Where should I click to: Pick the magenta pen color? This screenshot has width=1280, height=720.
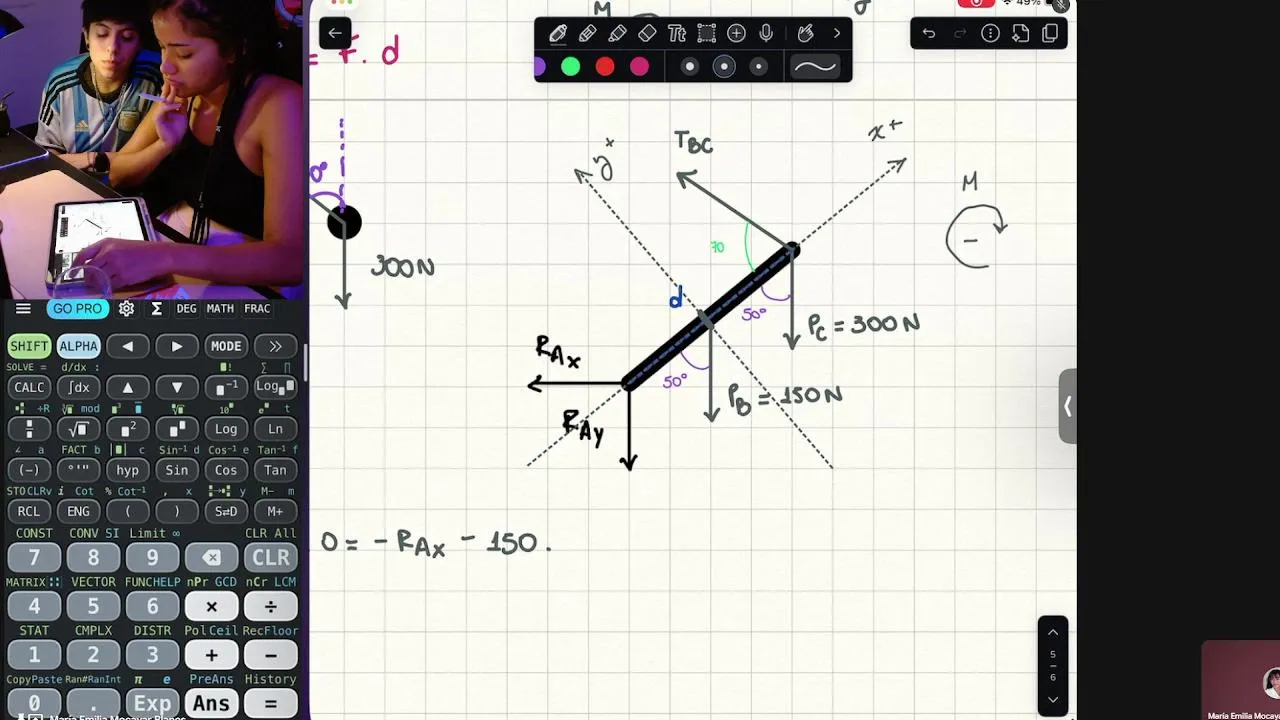click(640, 67)
